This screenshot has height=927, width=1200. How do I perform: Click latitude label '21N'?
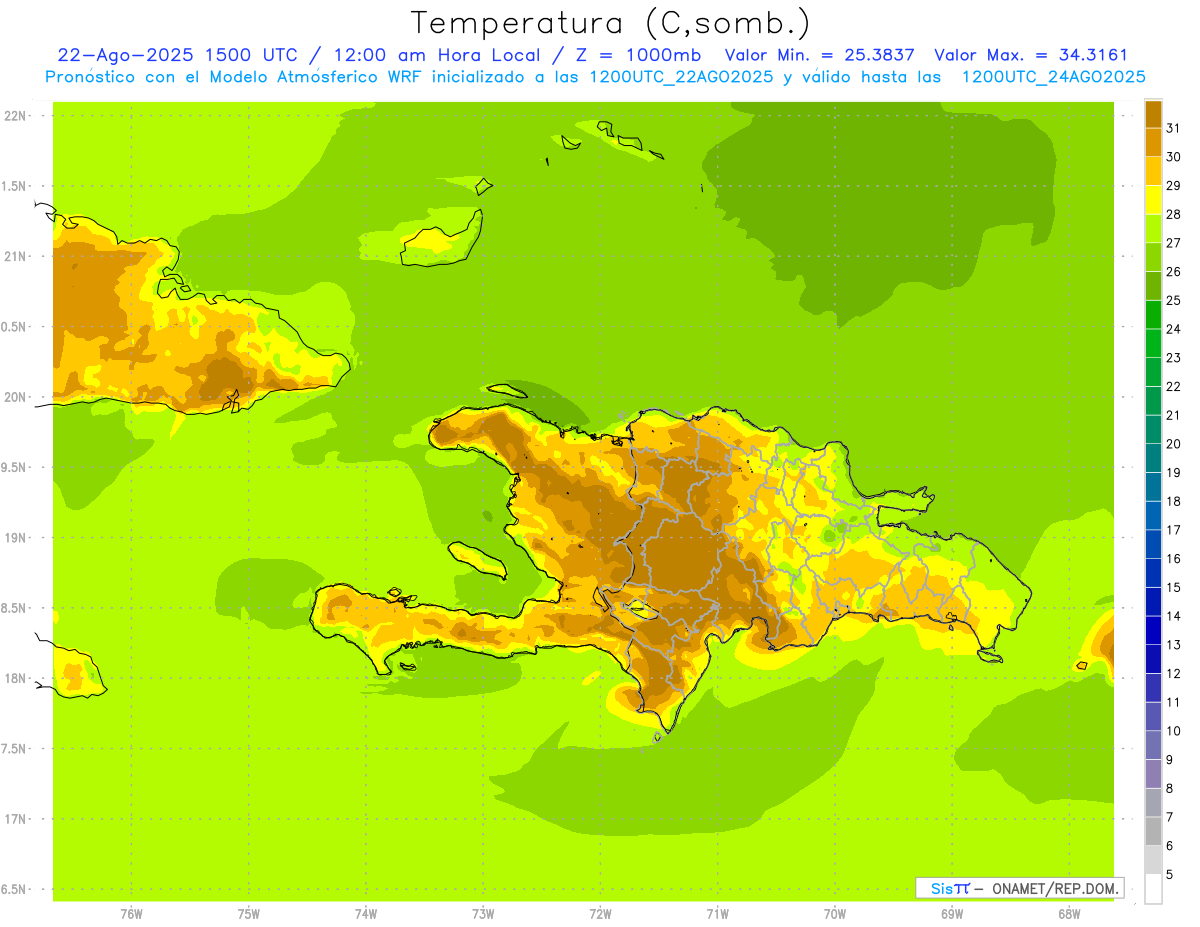pyautogui.click(x=14, y=256)
